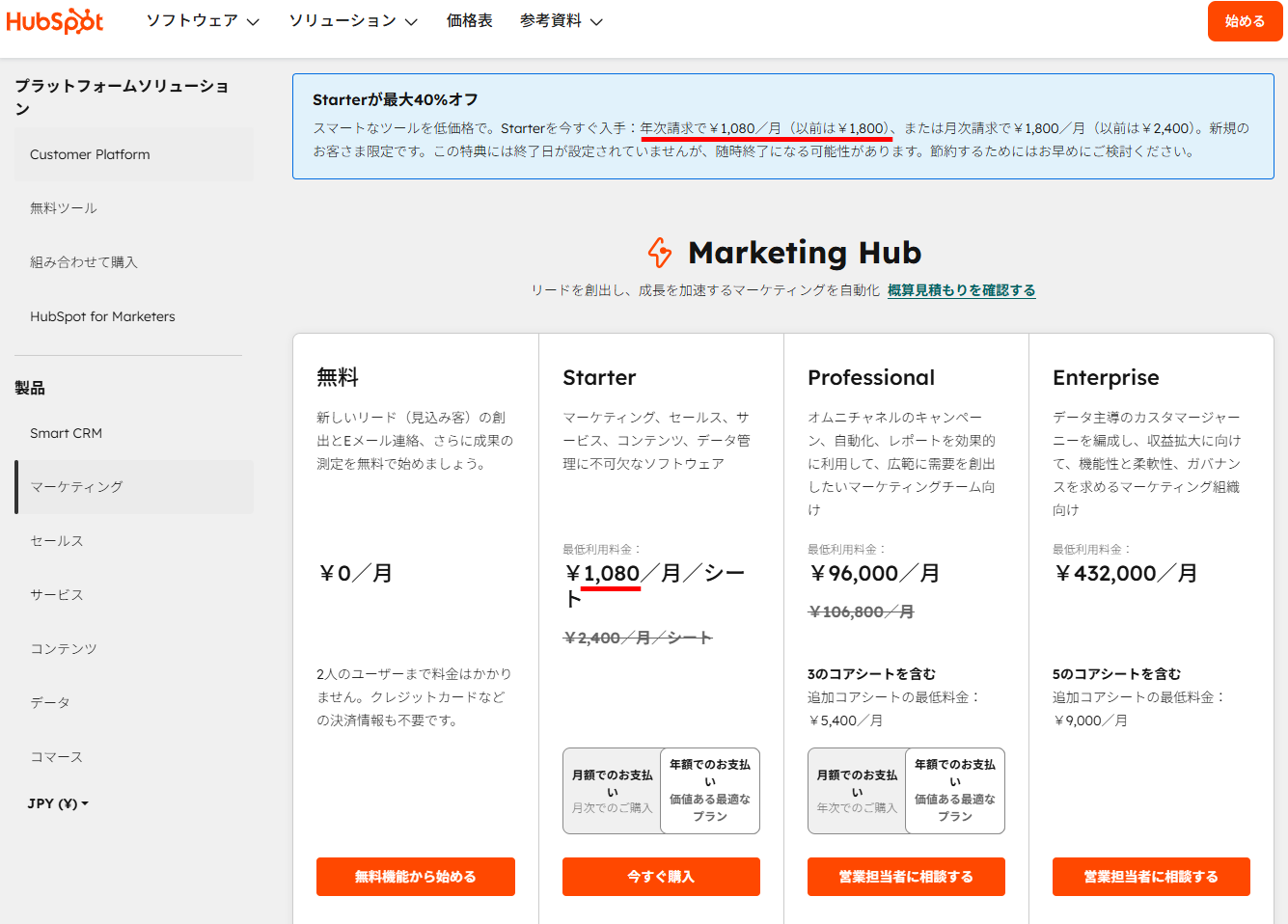Click the 製品 sidebar heading
The image size is (1288, 924).
pos(30,388)
